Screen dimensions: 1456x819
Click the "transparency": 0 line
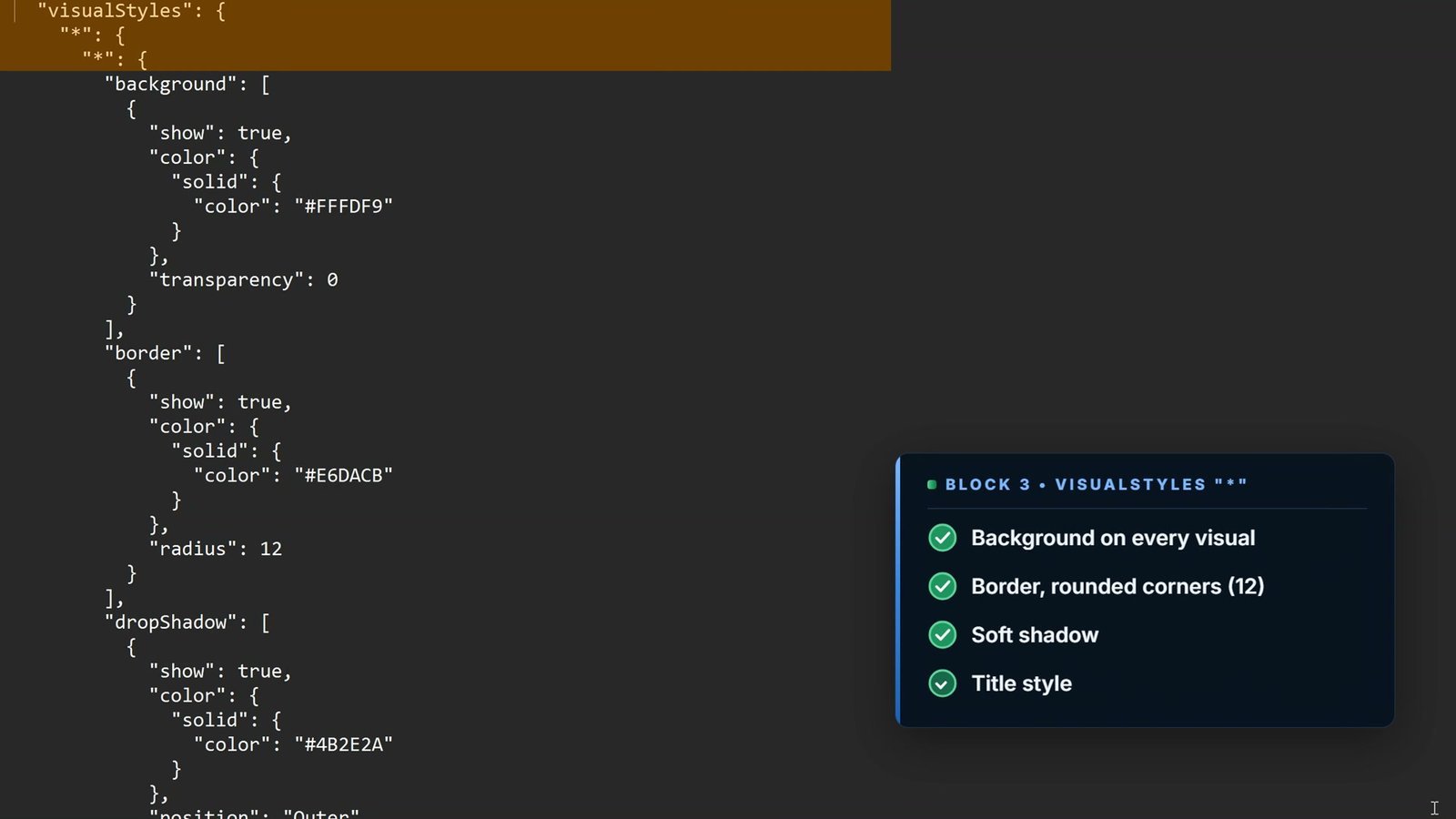pos(243,280)
